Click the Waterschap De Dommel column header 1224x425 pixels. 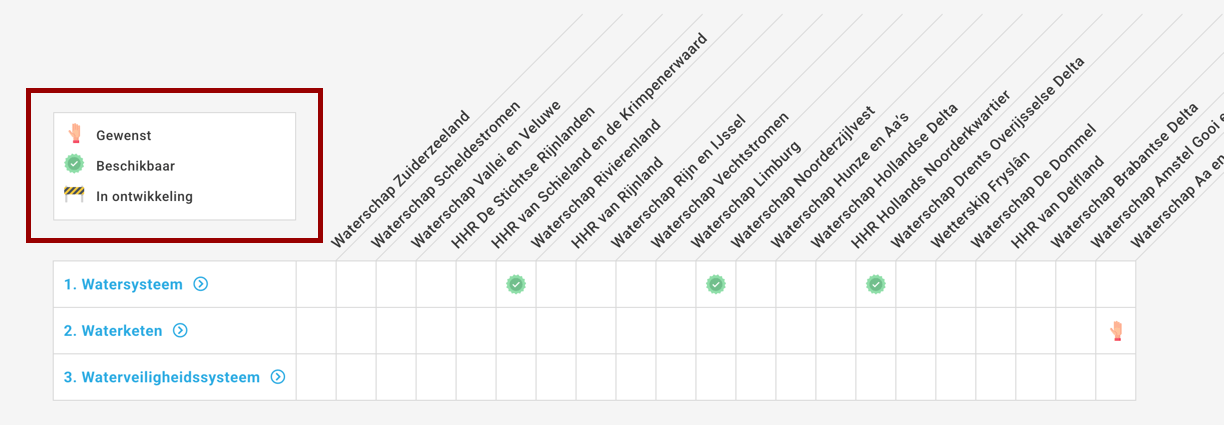[1033, 186]
